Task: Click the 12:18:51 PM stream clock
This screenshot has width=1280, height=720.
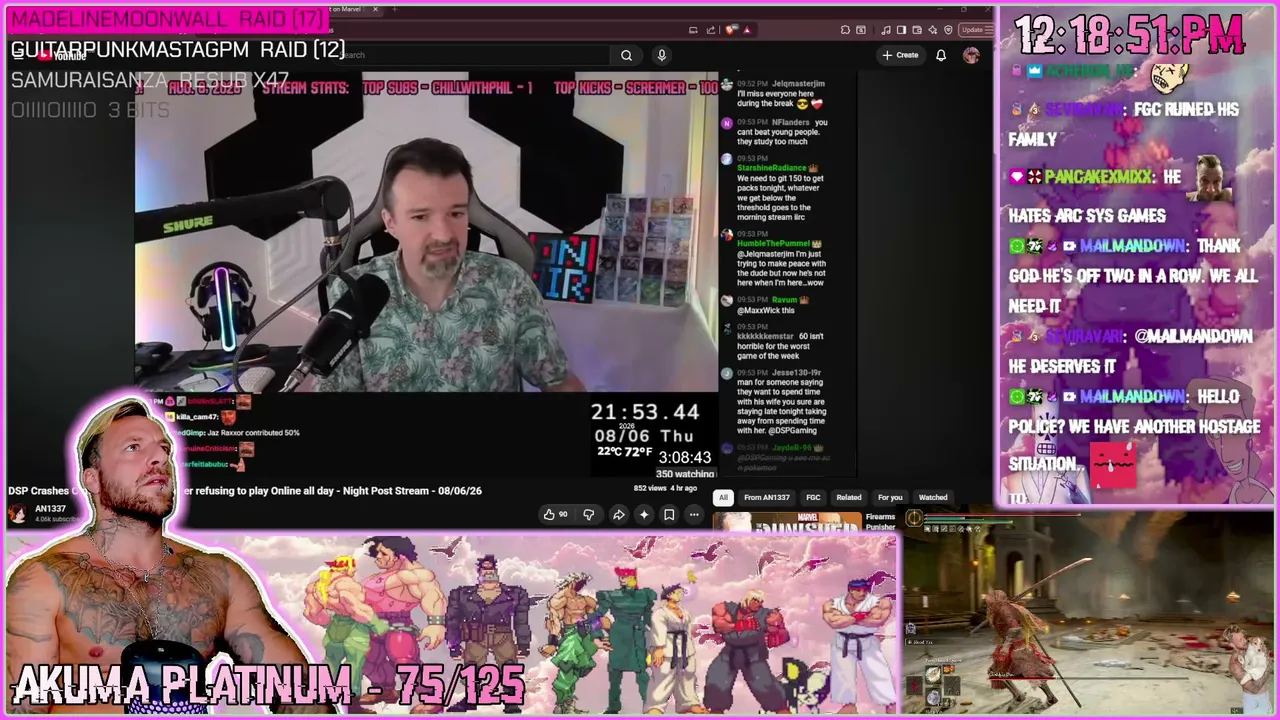Action: (x=1130, y=37)
